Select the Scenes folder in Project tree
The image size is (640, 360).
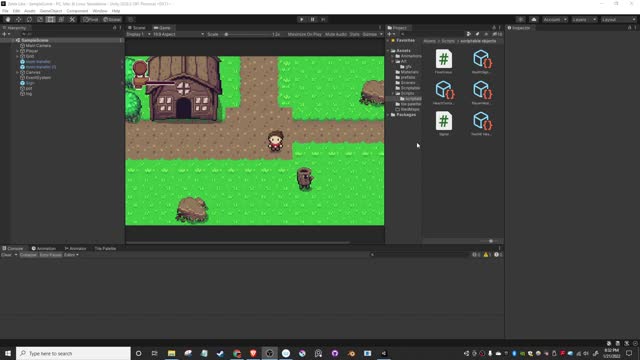tap(408, 82)
